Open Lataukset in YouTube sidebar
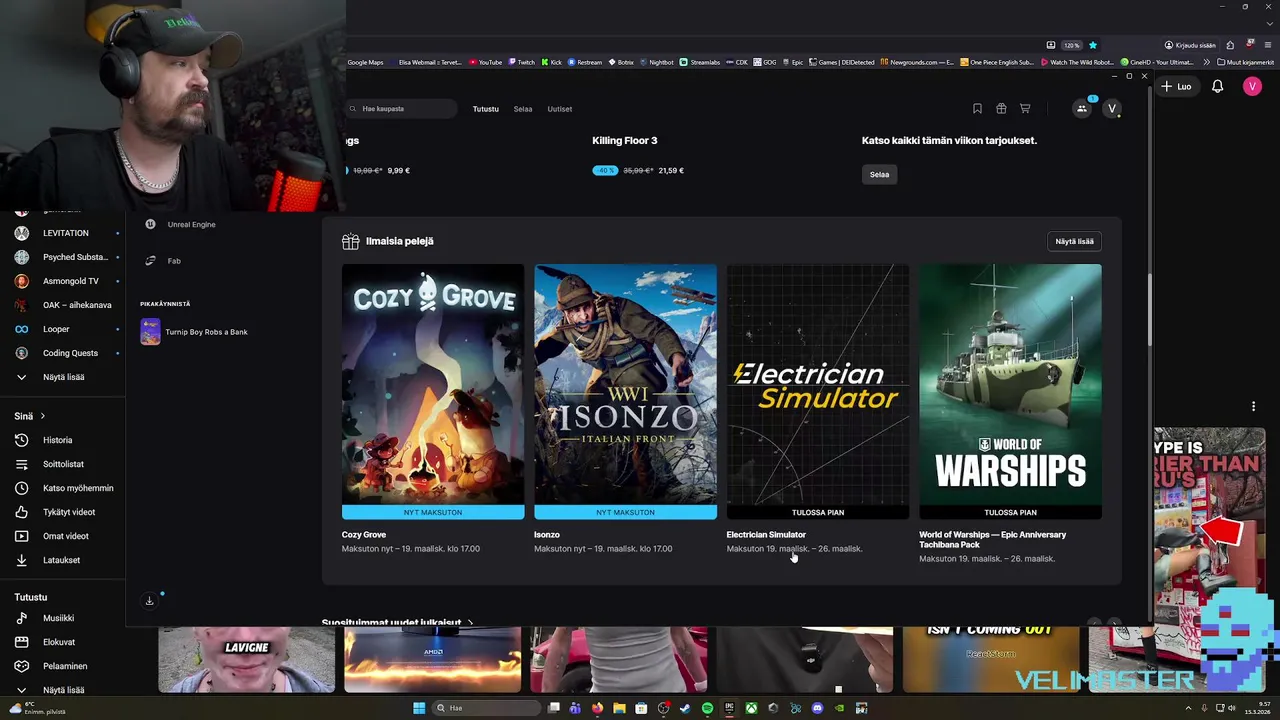 click(62, 560)
